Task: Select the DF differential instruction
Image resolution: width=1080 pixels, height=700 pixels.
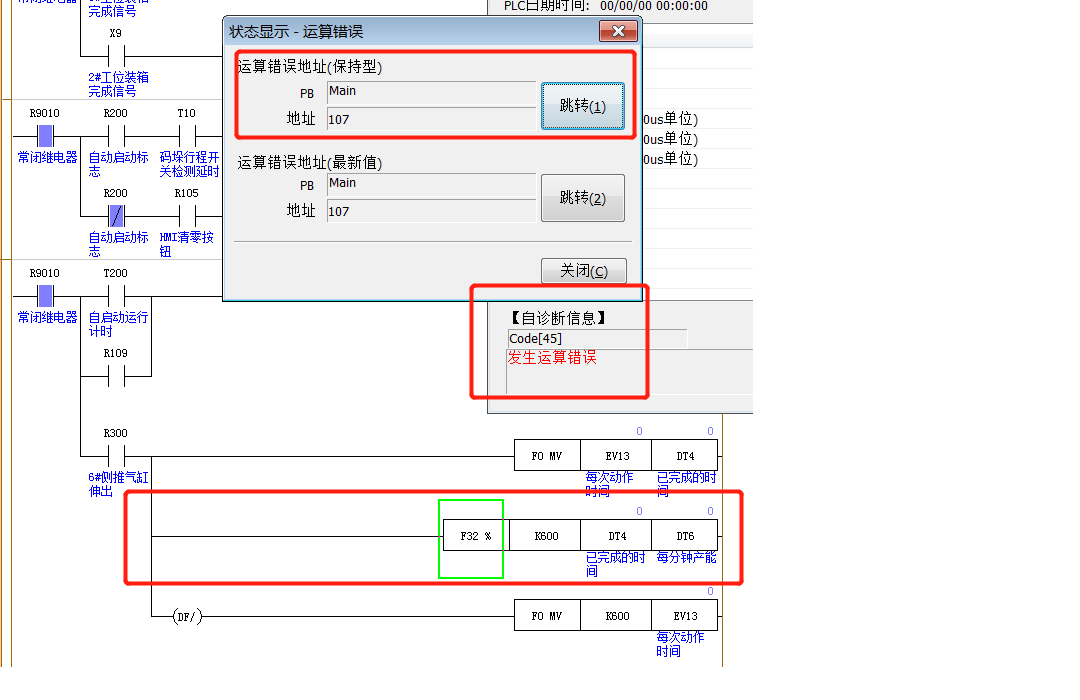Action: coord(186,616)
